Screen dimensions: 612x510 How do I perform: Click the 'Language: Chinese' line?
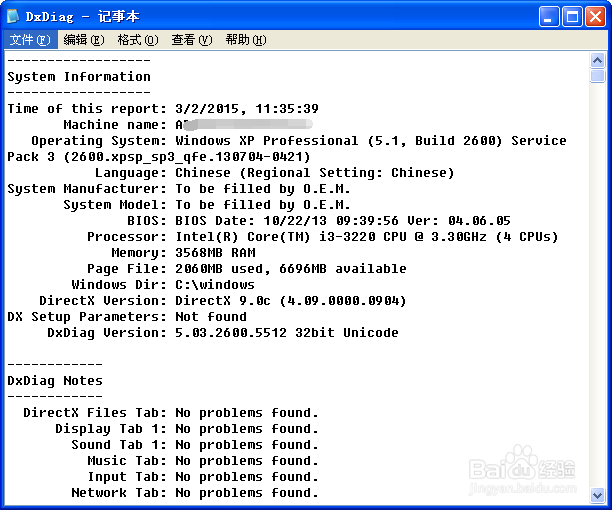coord(275,172)
